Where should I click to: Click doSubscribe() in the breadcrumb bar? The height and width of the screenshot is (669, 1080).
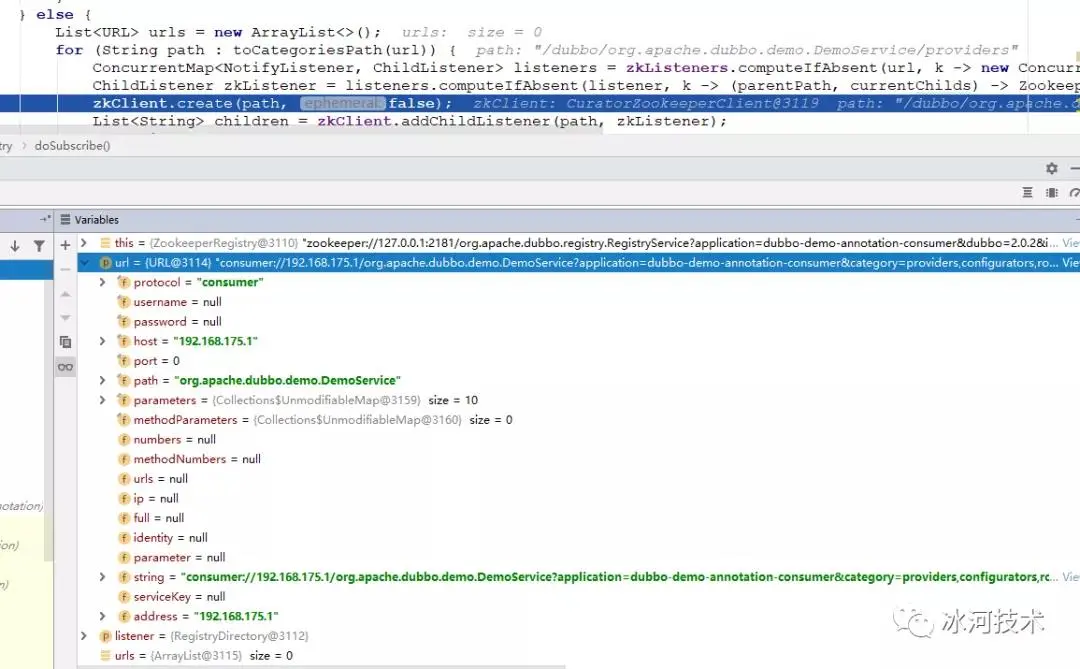point(72,145)
